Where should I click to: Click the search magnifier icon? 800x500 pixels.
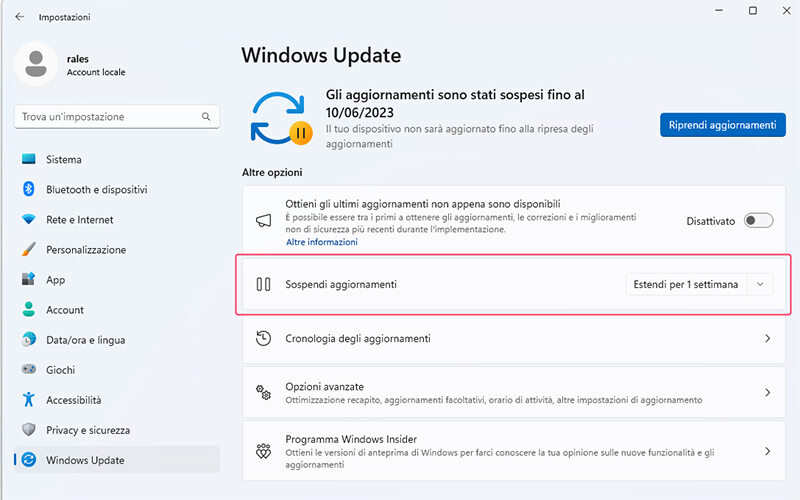[x=206, y=116]
